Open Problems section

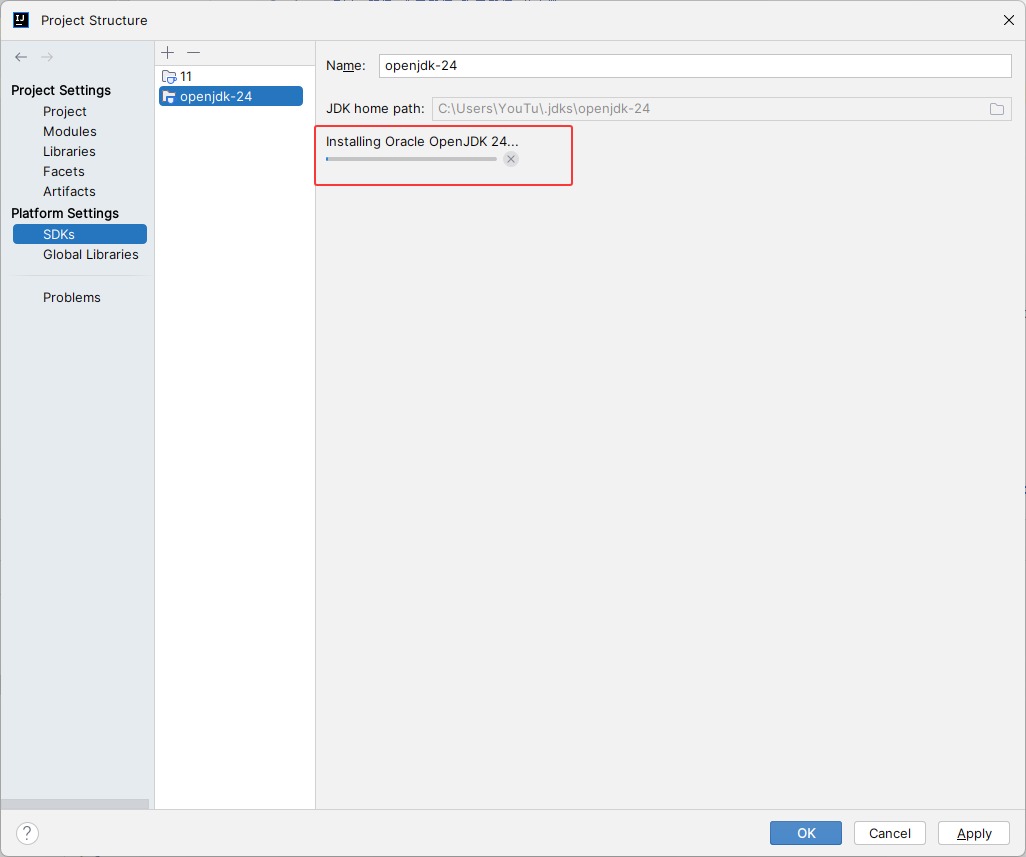point(71,298)
